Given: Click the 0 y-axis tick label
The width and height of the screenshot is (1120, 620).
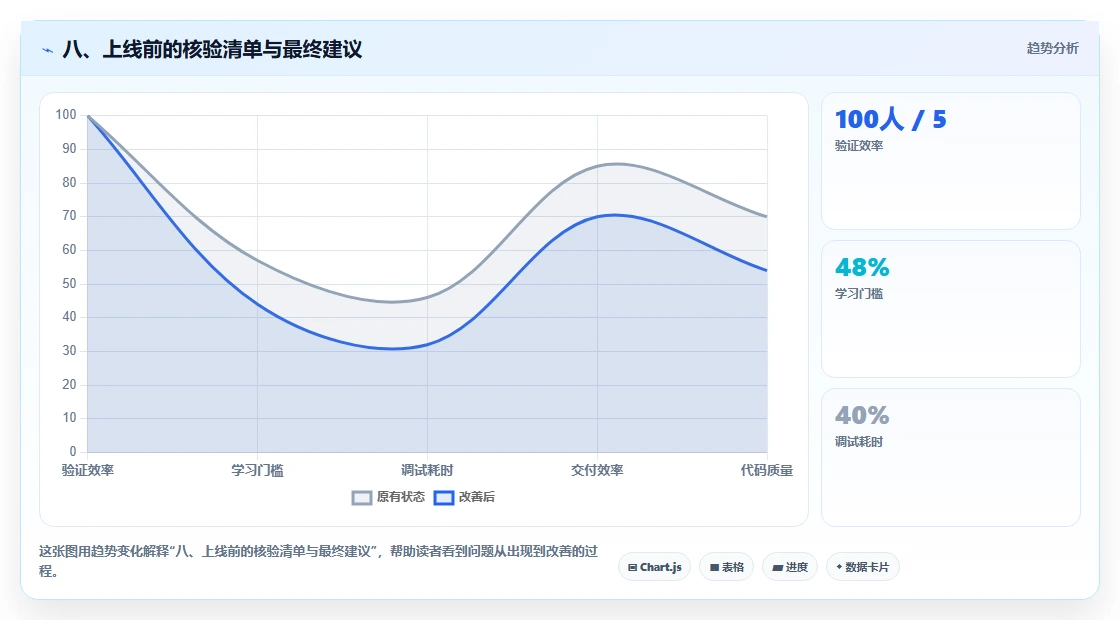Looking at the screenshot, I should pos(73,451).
